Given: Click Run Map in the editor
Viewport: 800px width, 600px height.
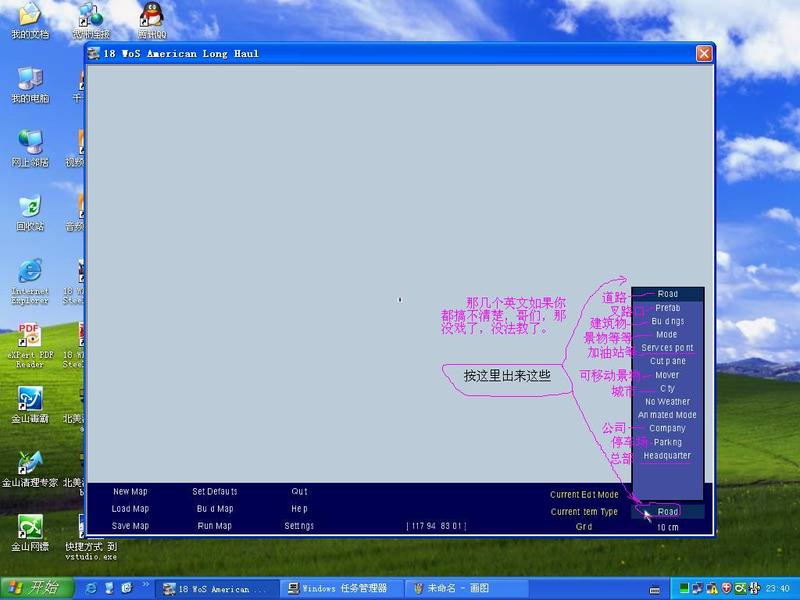Looking at the screenshot, I should [215, 526].
